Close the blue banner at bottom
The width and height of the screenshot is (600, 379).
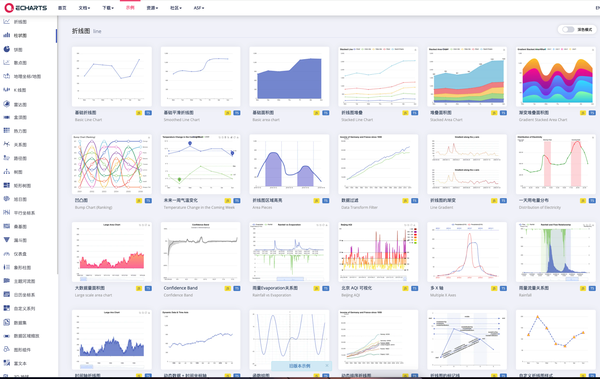coord(327,366)
